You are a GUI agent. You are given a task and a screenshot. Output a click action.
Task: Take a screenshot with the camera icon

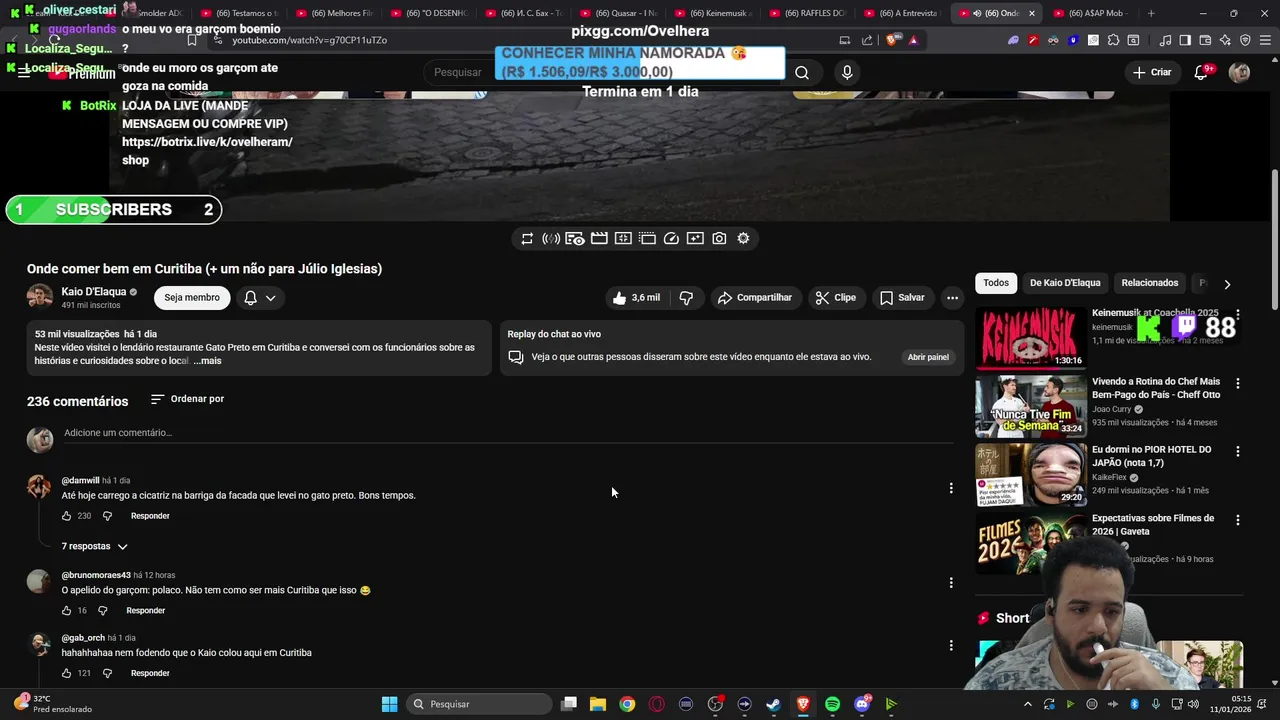tap(719, 239)
